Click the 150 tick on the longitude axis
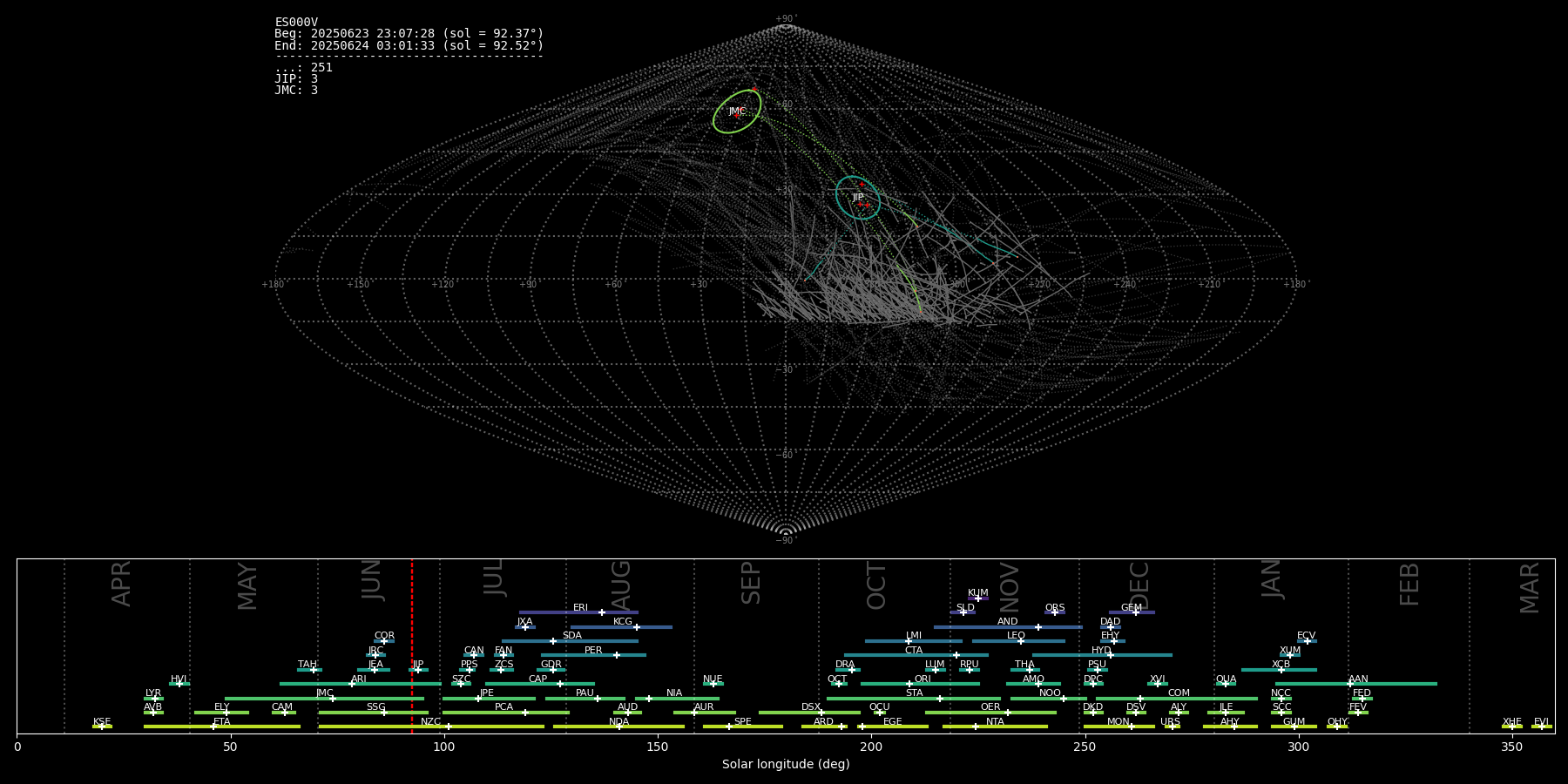1568x784 pixels. click(x=658, y=747)
